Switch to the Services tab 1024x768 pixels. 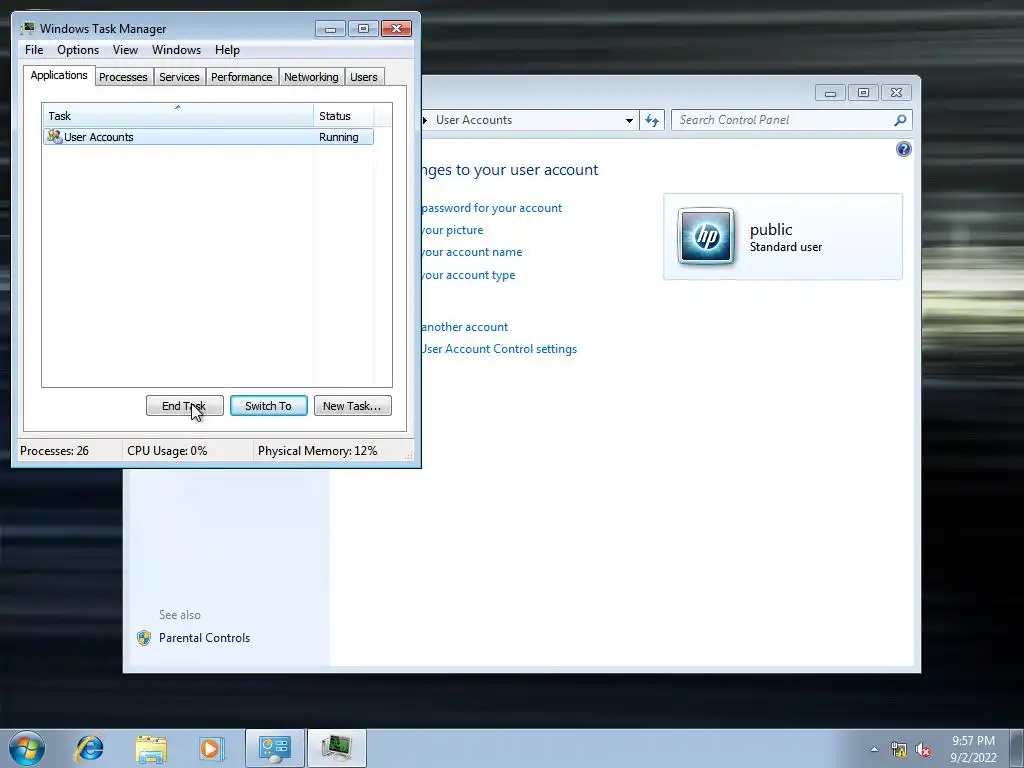[x=179, y=77]
